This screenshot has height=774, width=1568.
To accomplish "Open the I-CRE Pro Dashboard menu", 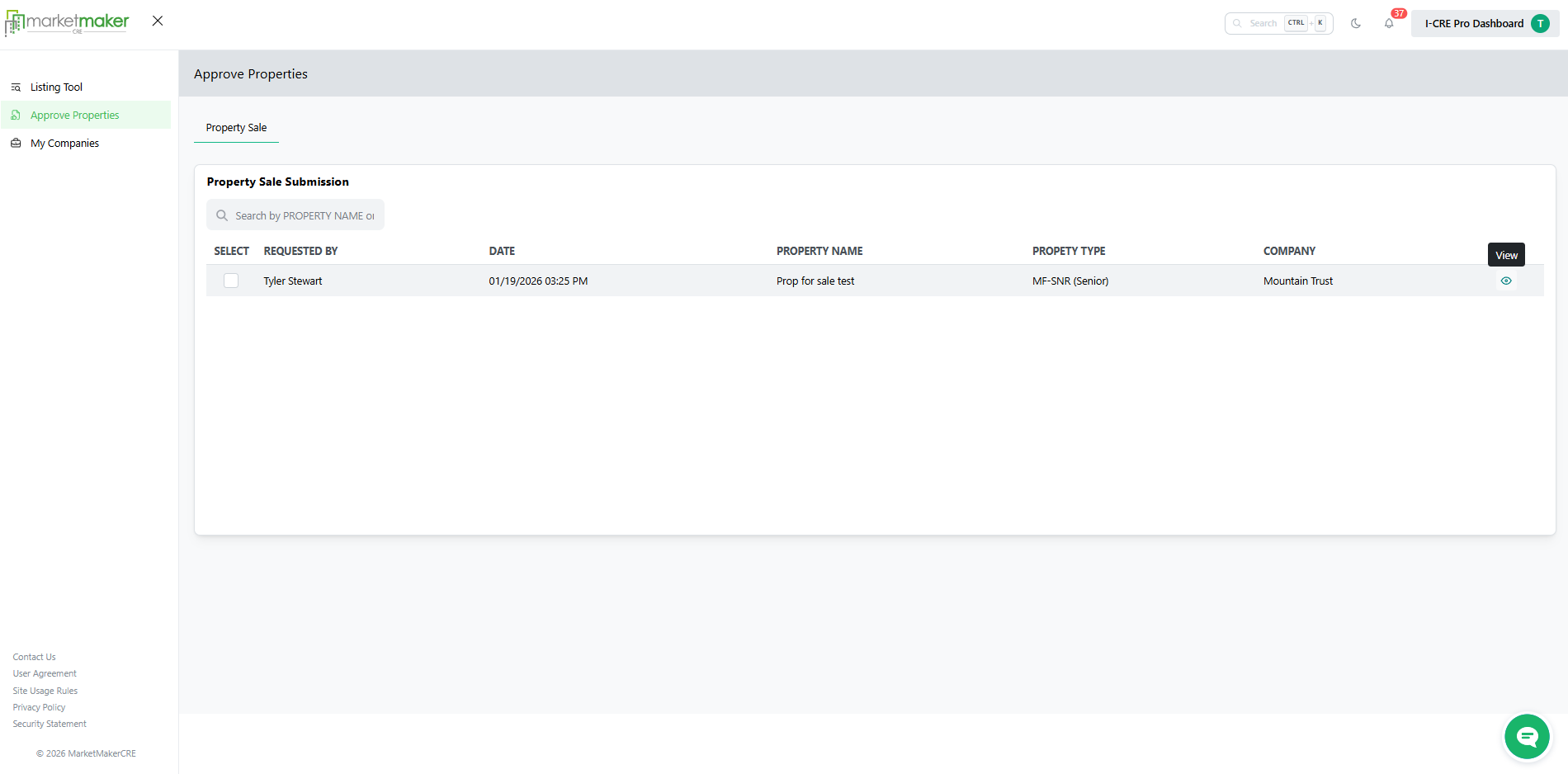I will click(x=1474, y=24).
